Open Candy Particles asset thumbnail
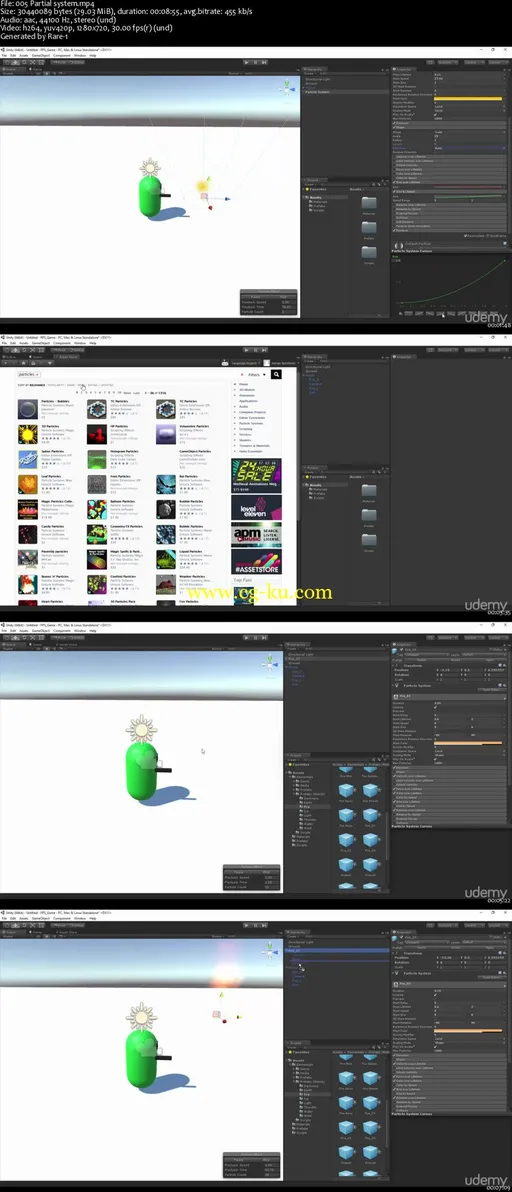Screen dimensions: 512x1192 coord(28,534)
